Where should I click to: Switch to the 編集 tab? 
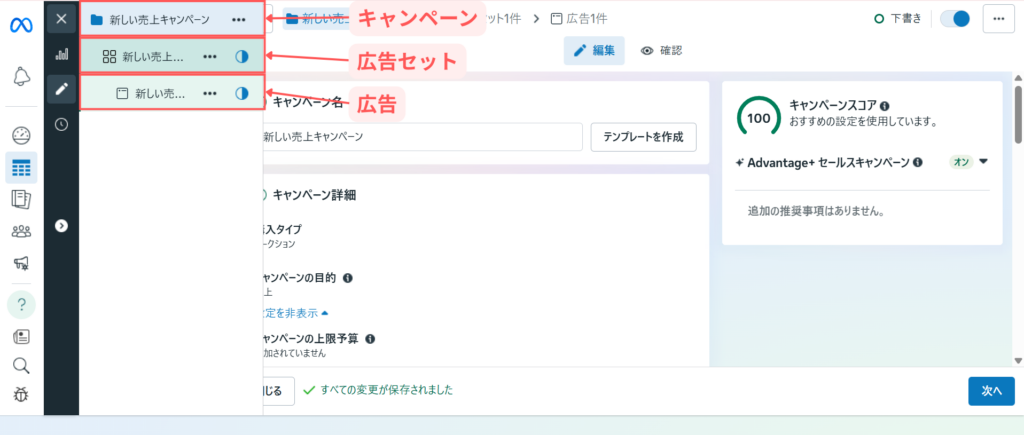[594, 50]
